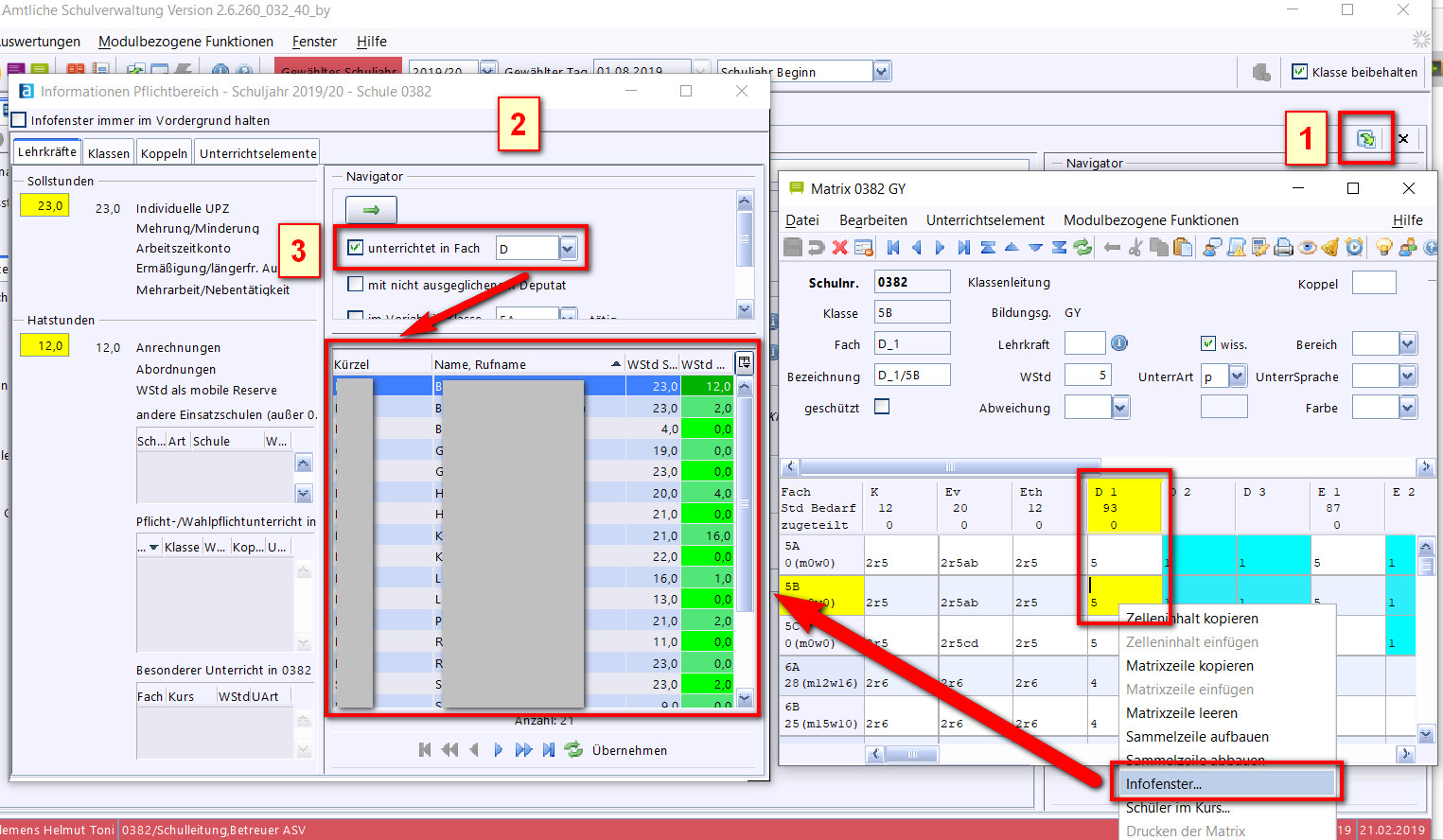Toggle the wiss. checkbox
Viewport: 1443px width, 840px height.
click(x=1207, y=343)
